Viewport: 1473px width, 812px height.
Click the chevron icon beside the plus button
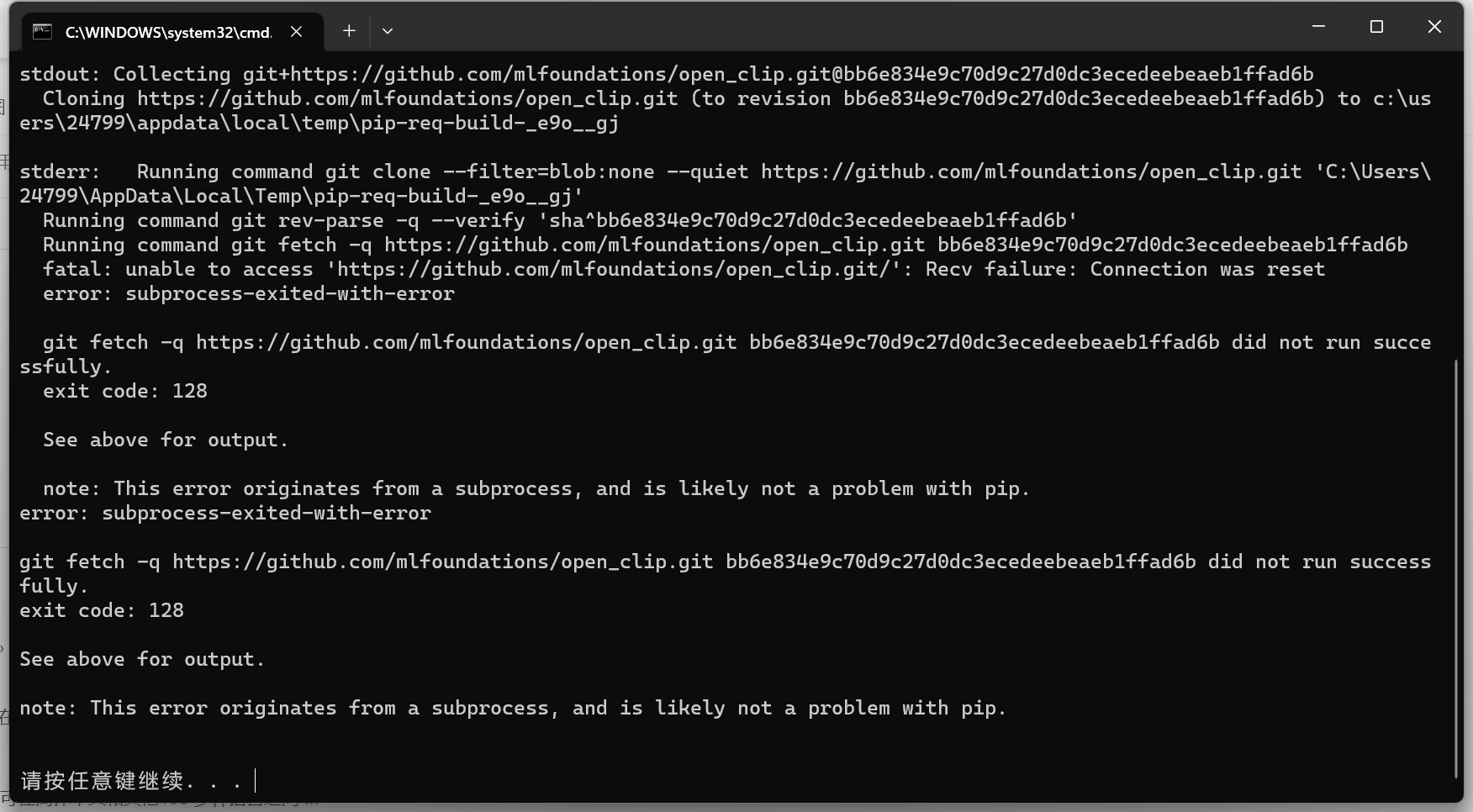click(387, 31)
